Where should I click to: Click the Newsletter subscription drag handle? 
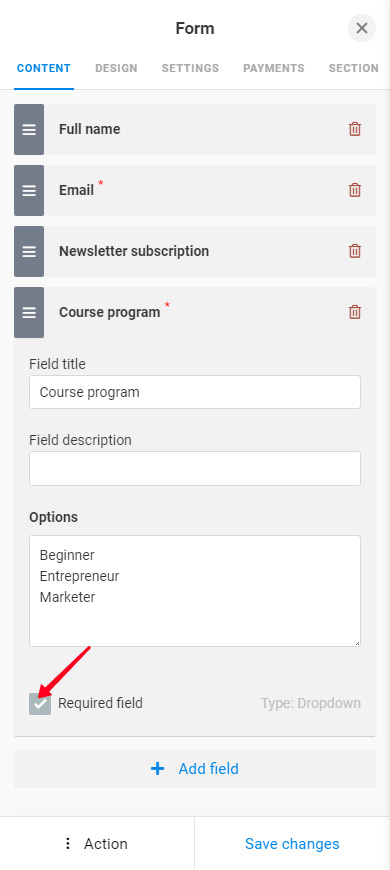coord(29,251)
